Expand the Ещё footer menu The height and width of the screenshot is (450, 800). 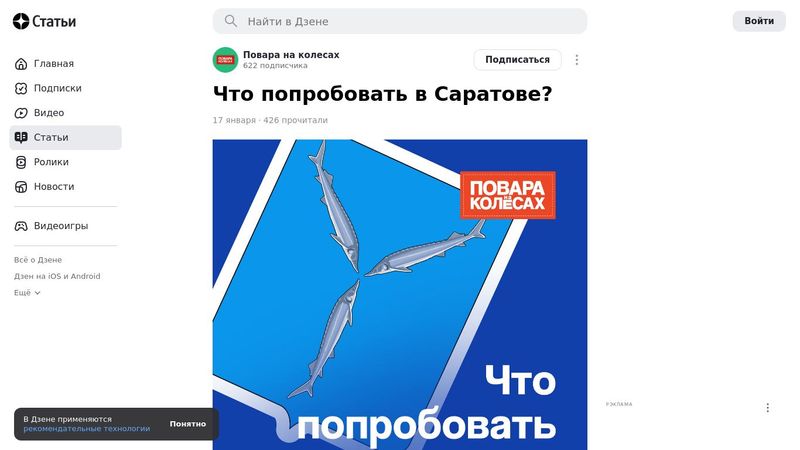[27, 293]
